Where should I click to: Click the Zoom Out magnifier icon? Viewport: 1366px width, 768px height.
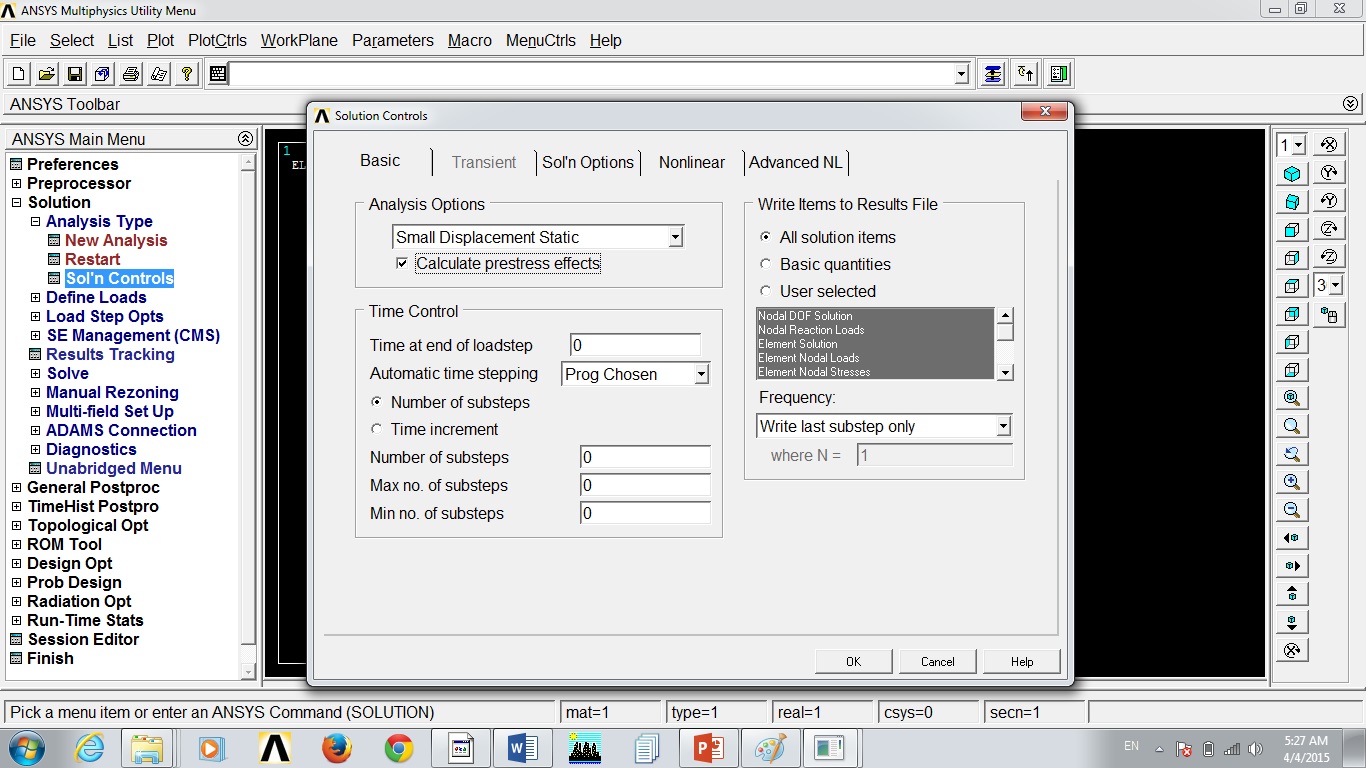[1292, 510]
